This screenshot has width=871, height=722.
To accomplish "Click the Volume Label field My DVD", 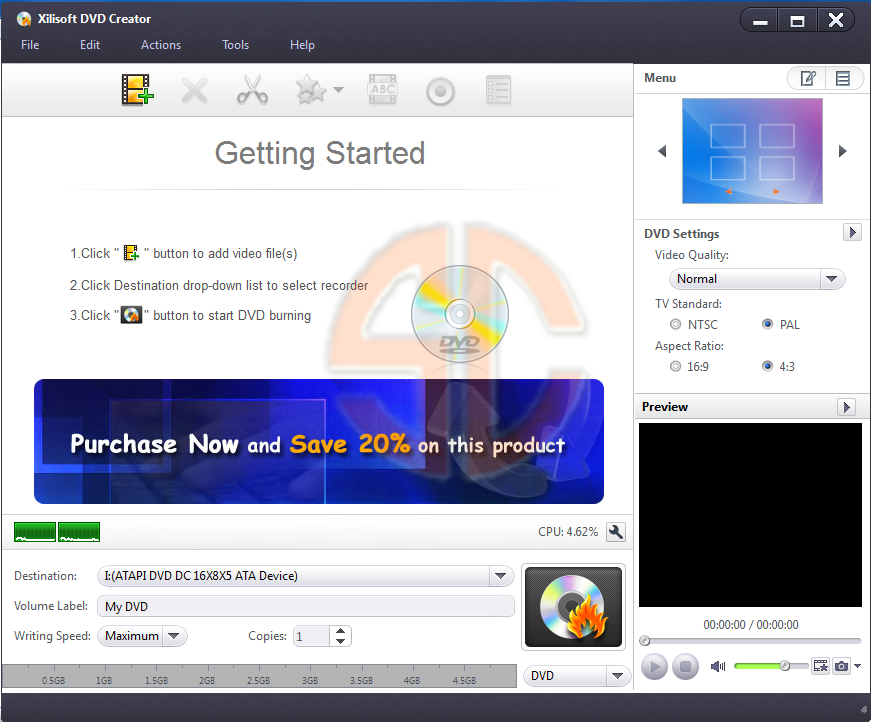I will tap(306, 606).
